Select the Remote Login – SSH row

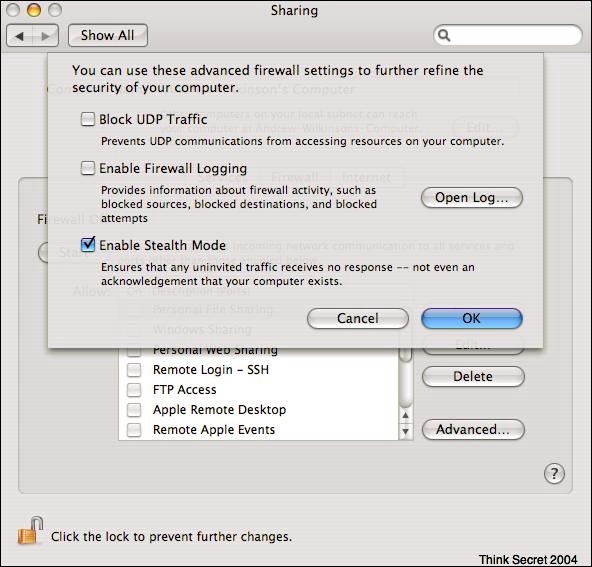259,370
